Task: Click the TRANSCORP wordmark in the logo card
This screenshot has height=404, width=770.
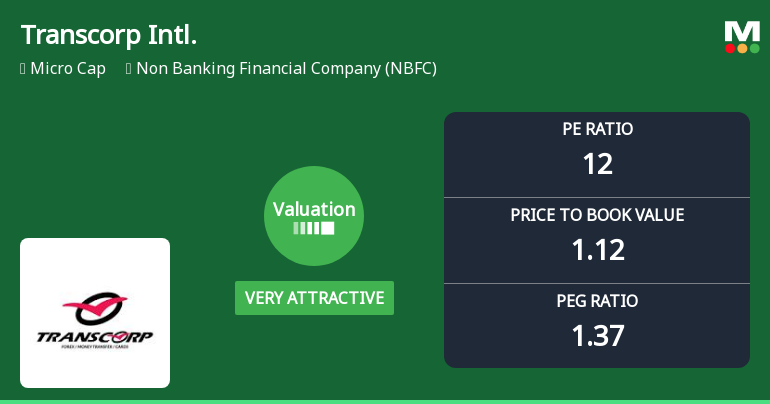Action: [95, 336]
